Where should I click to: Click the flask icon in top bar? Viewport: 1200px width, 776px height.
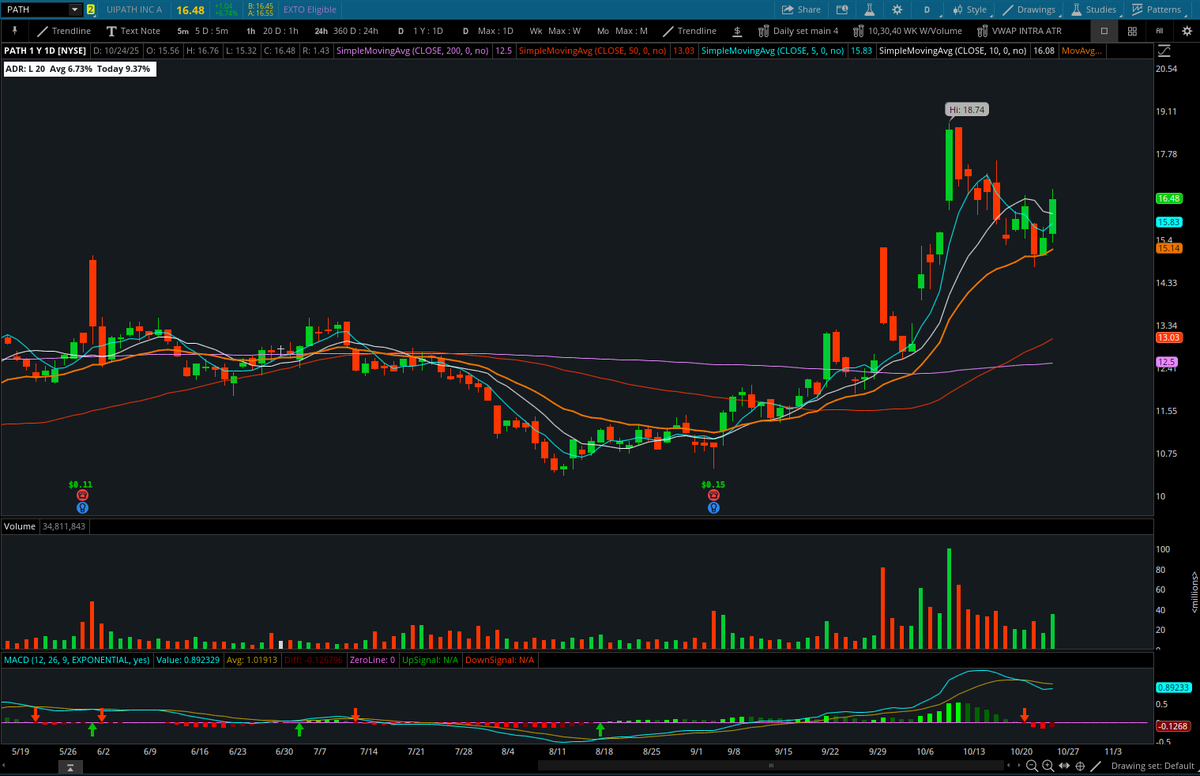click(x=868, y=9)
